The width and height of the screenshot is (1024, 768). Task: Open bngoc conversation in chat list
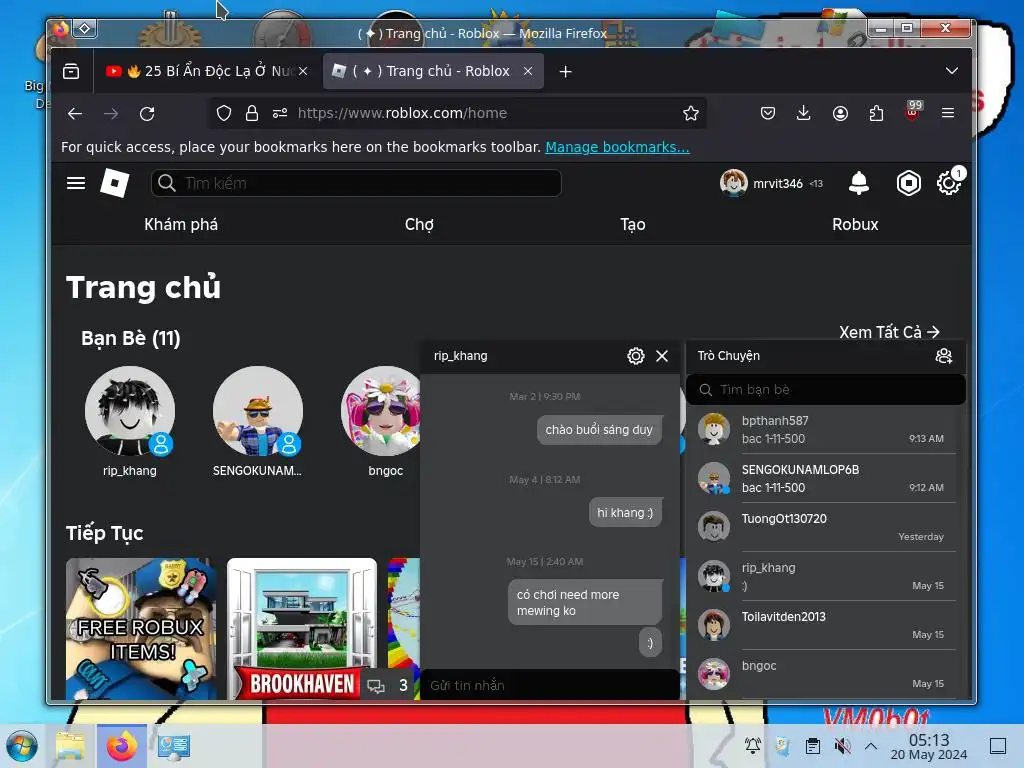coord(826,675)
